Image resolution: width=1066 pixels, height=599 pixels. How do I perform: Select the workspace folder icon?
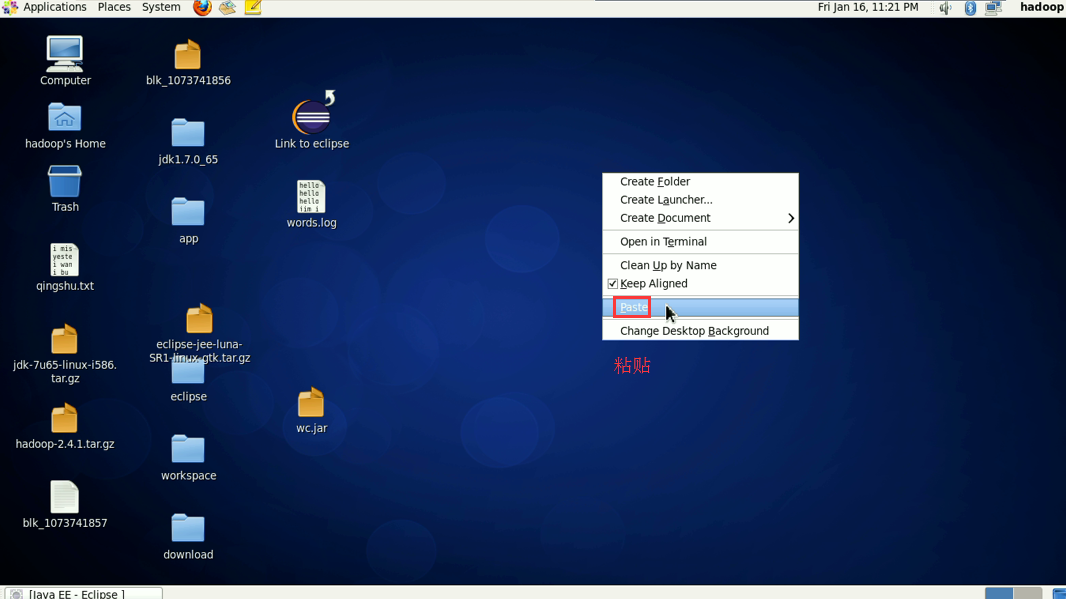188,449
